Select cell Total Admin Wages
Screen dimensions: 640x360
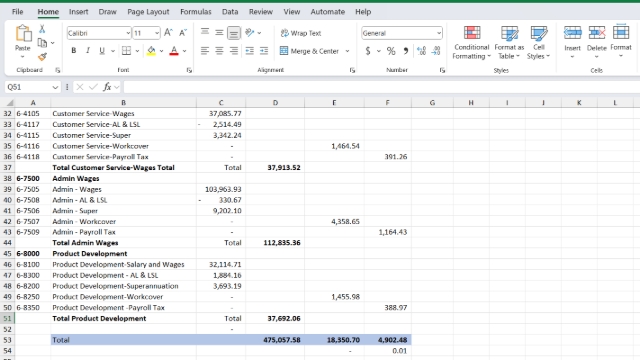123,242
